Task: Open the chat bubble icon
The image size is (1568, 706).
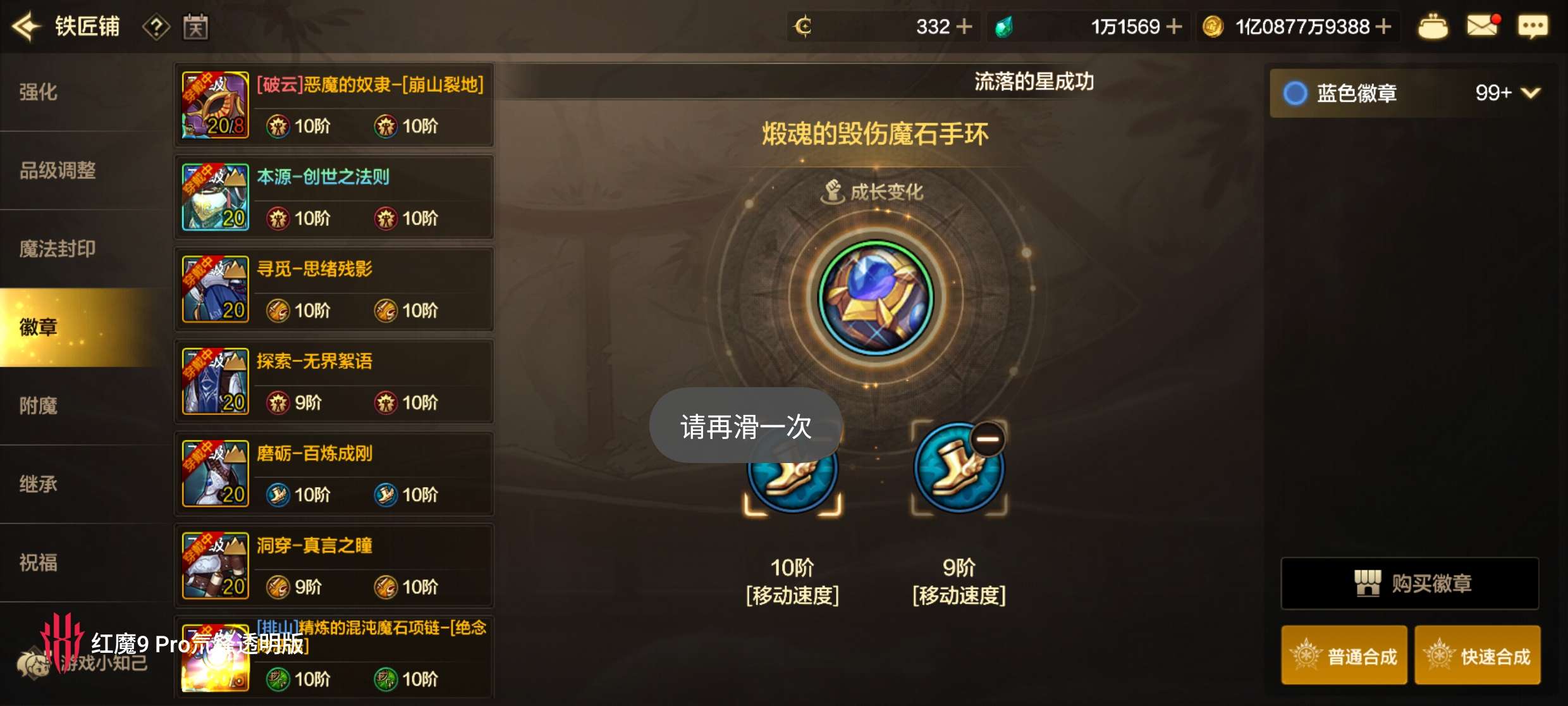Action: tap(1533, 26)
